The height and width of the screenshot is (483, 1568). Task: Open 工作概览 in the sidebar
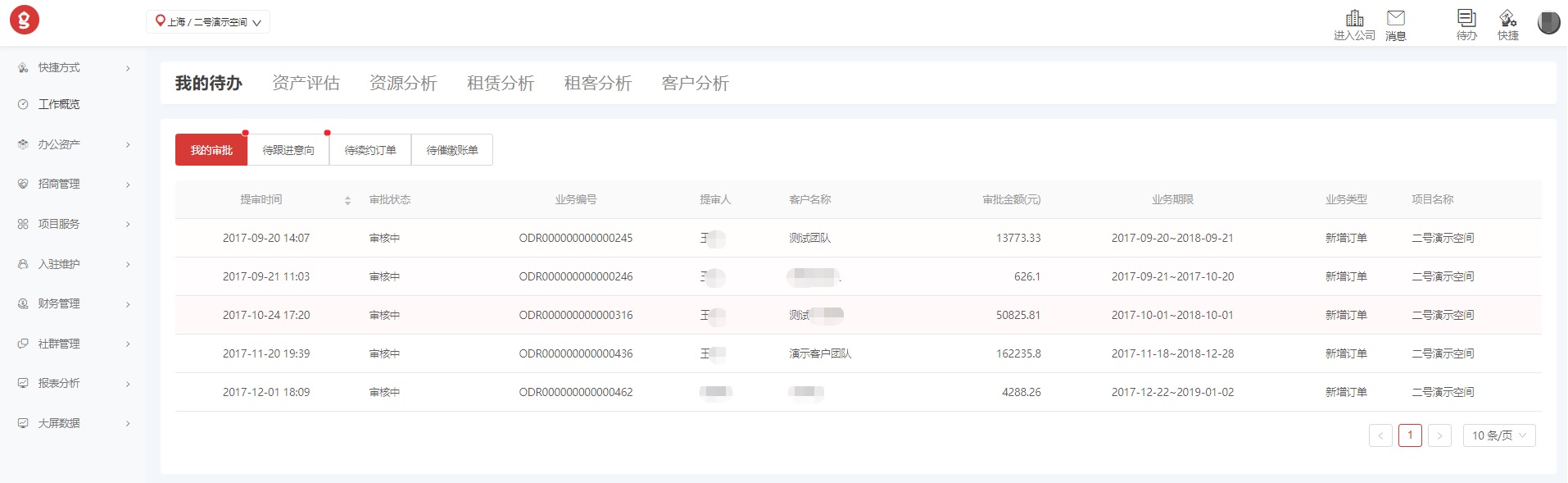click(x=59, y=104)
